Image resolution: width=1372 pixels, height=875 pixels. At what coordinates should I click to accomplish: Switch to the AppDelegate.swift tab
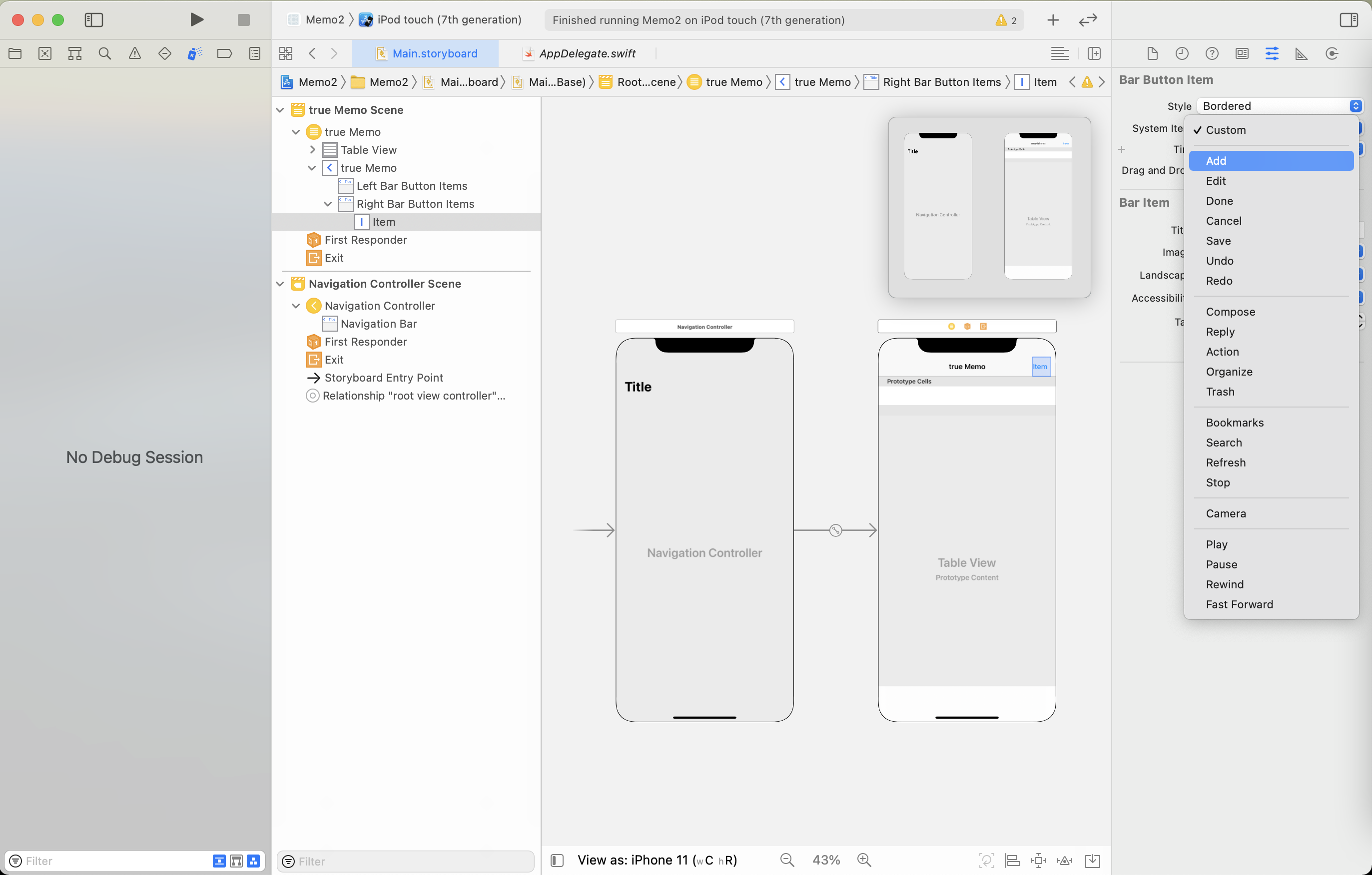(x=587, y=53)
